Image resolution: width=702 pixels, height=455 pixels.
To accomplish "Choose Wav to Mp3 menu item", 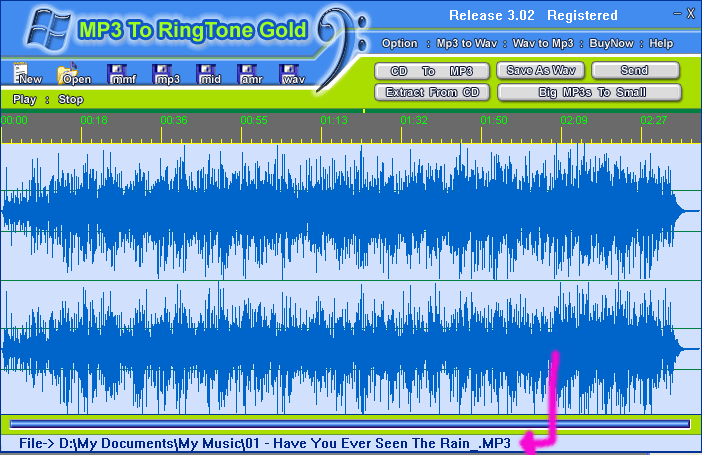I will click(543, 43).
